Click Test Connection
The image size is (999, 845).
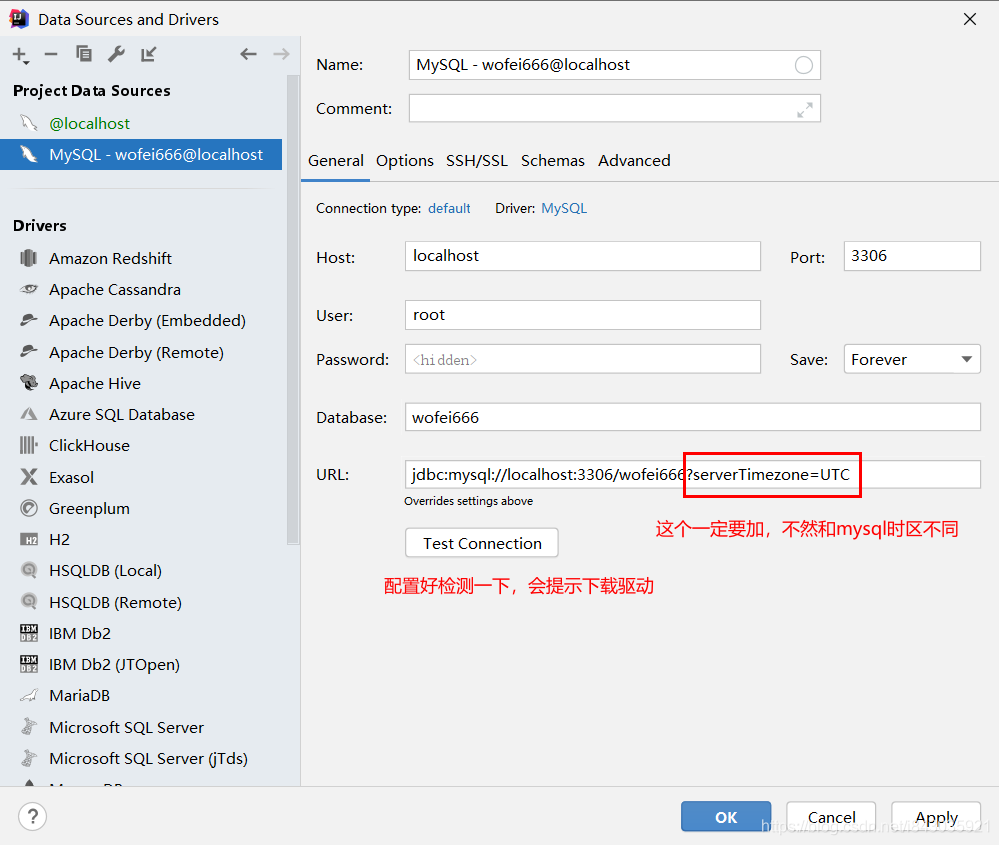tap(481, 542)
